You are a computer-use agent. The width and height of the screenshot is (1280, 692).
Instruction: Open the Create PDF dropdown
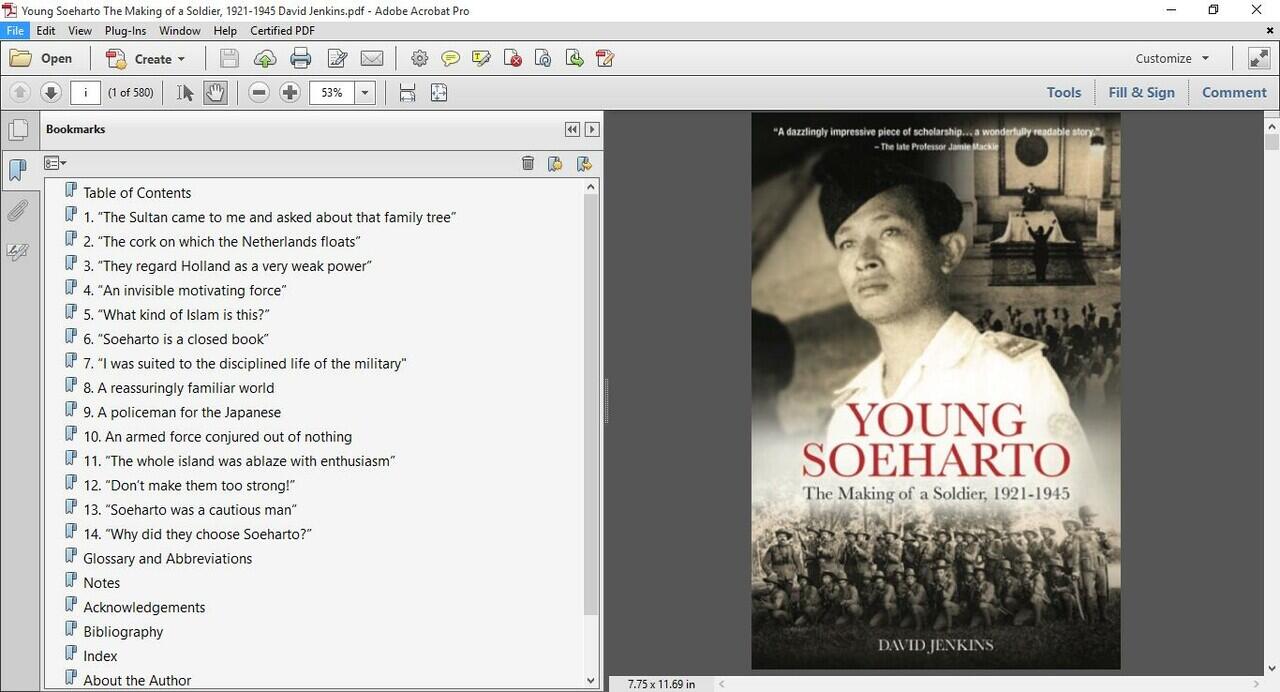[x=146, y=59]
